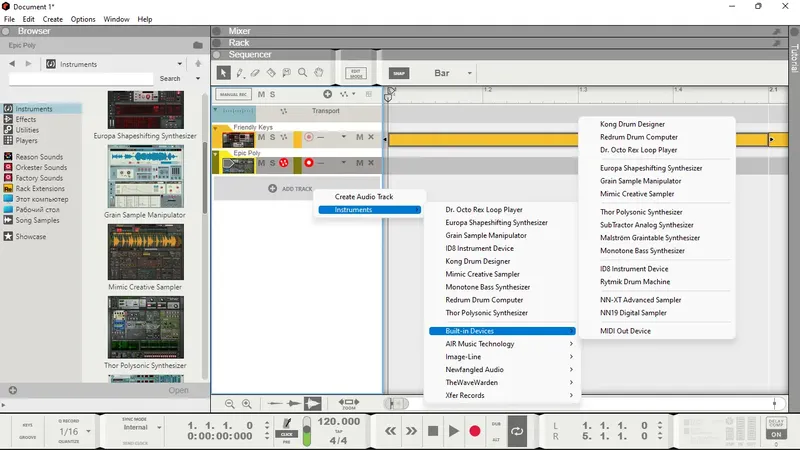Click the browser search field

pos(81,79)
